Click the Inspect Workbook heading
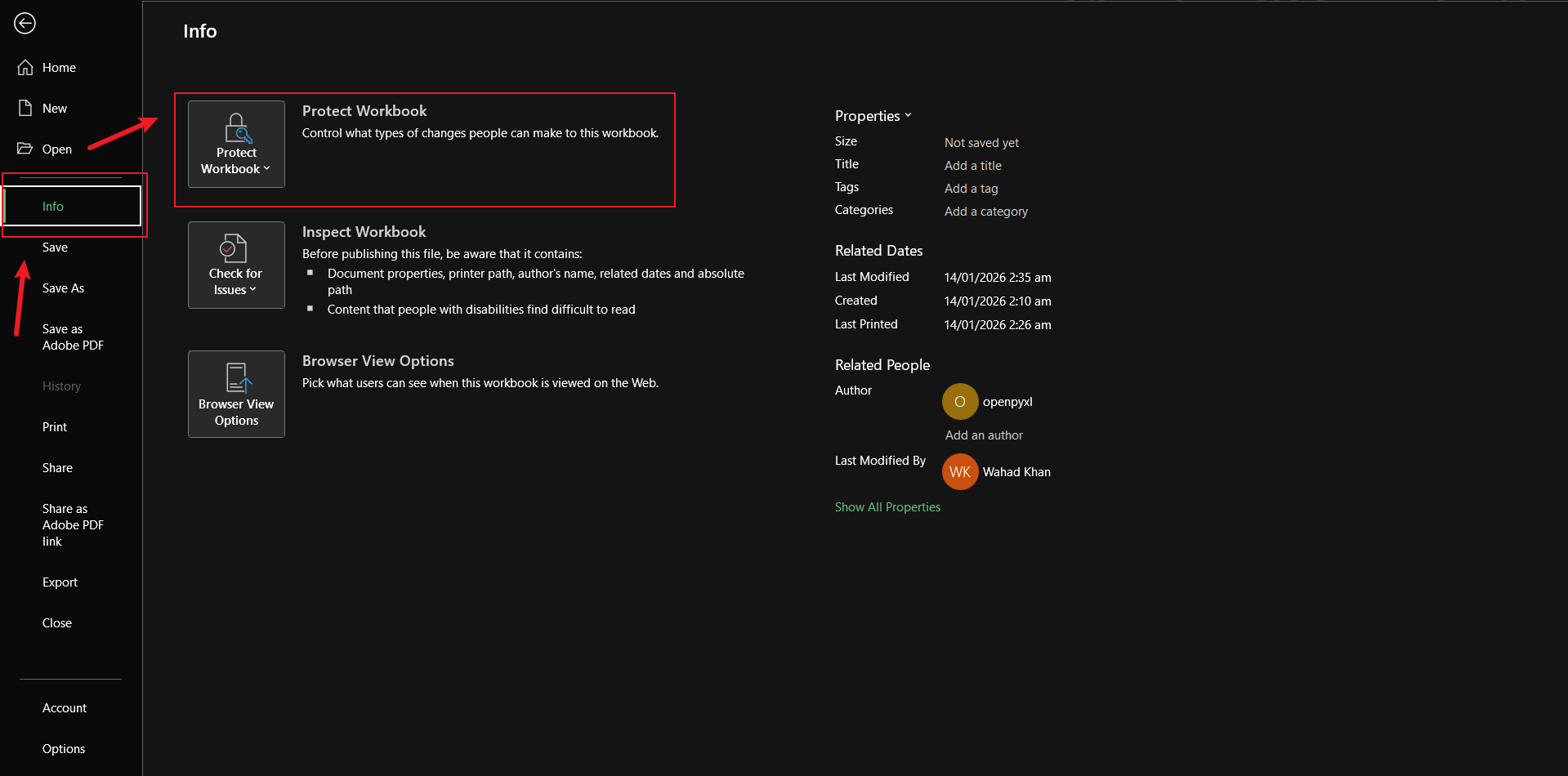The image size is (1568, 776). tap(364, 232)
